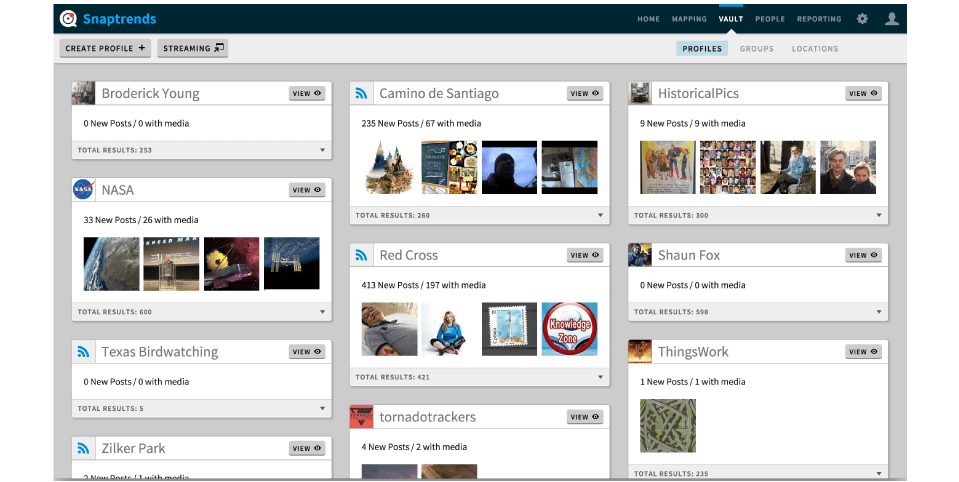This screenshot has width=959, height=482.
Task: Switch to the Groups tab
Action: tap(757, 48)
